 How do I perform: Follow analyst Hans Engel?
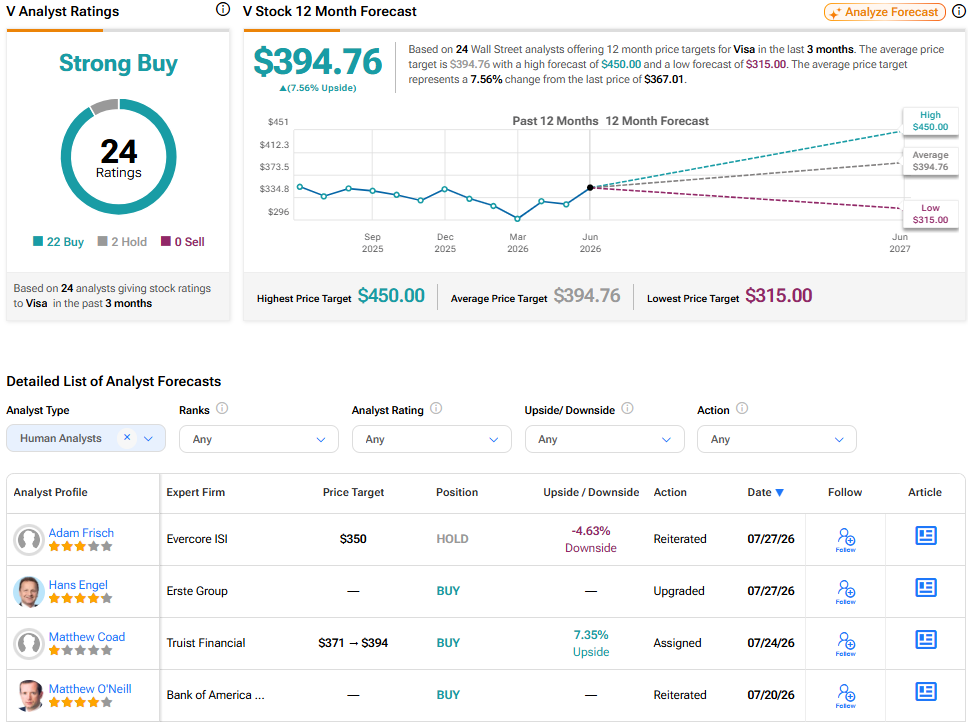(x=845, y=591)
